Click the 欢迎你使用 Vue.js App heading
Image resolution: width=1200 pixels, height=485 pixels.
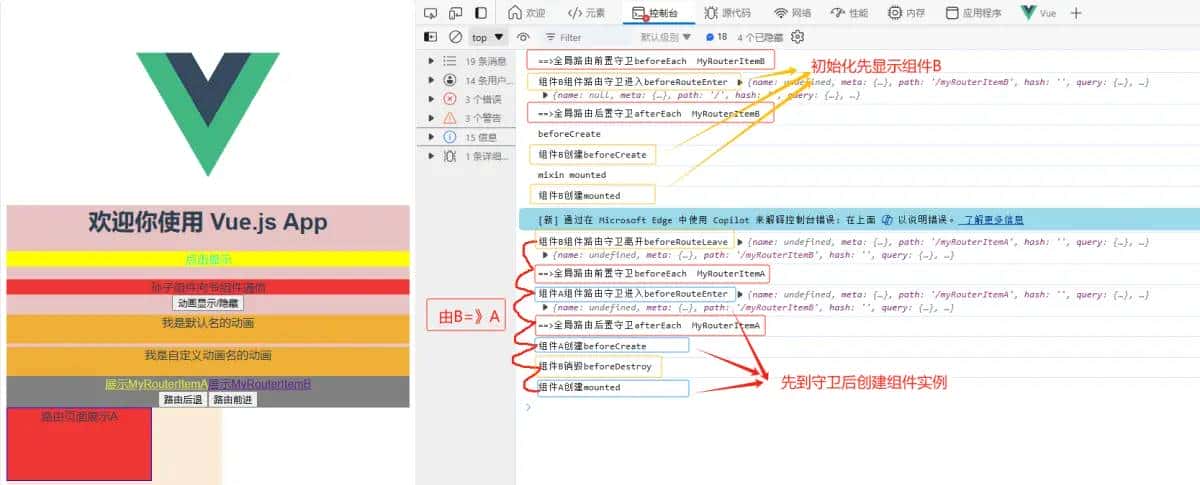pyautogui.click(x=208, y=221)
